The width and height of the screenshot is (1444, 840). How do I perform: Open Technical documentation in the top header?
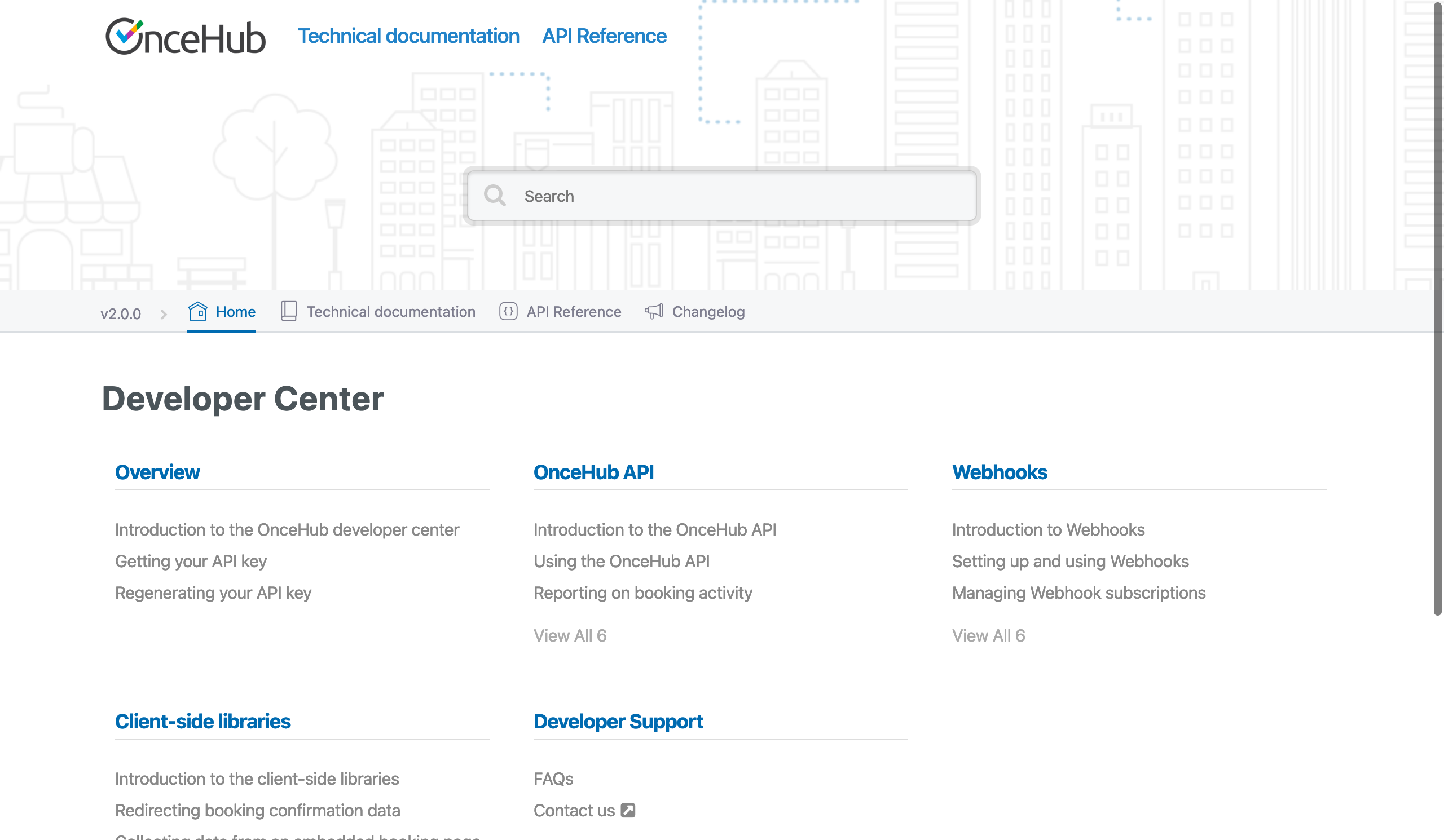pos(408,36)
